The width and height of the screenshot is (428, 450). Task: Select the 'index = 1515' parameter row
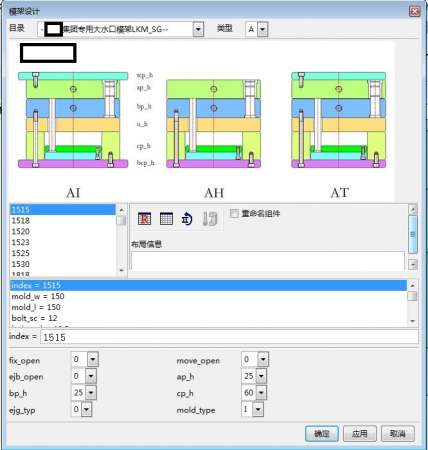[208, 285]
